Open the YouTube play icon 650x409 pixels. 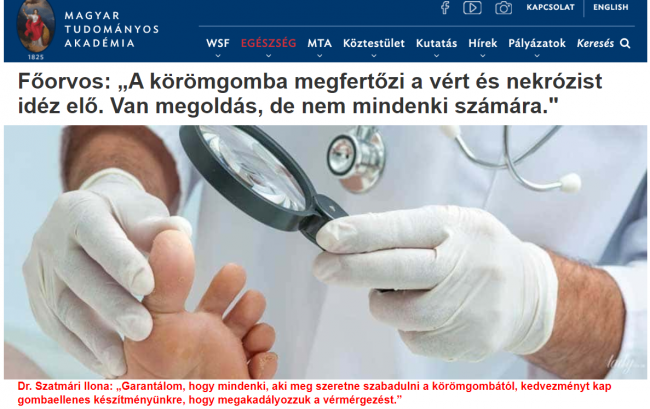pyautogui.click(x=472, y=7)
